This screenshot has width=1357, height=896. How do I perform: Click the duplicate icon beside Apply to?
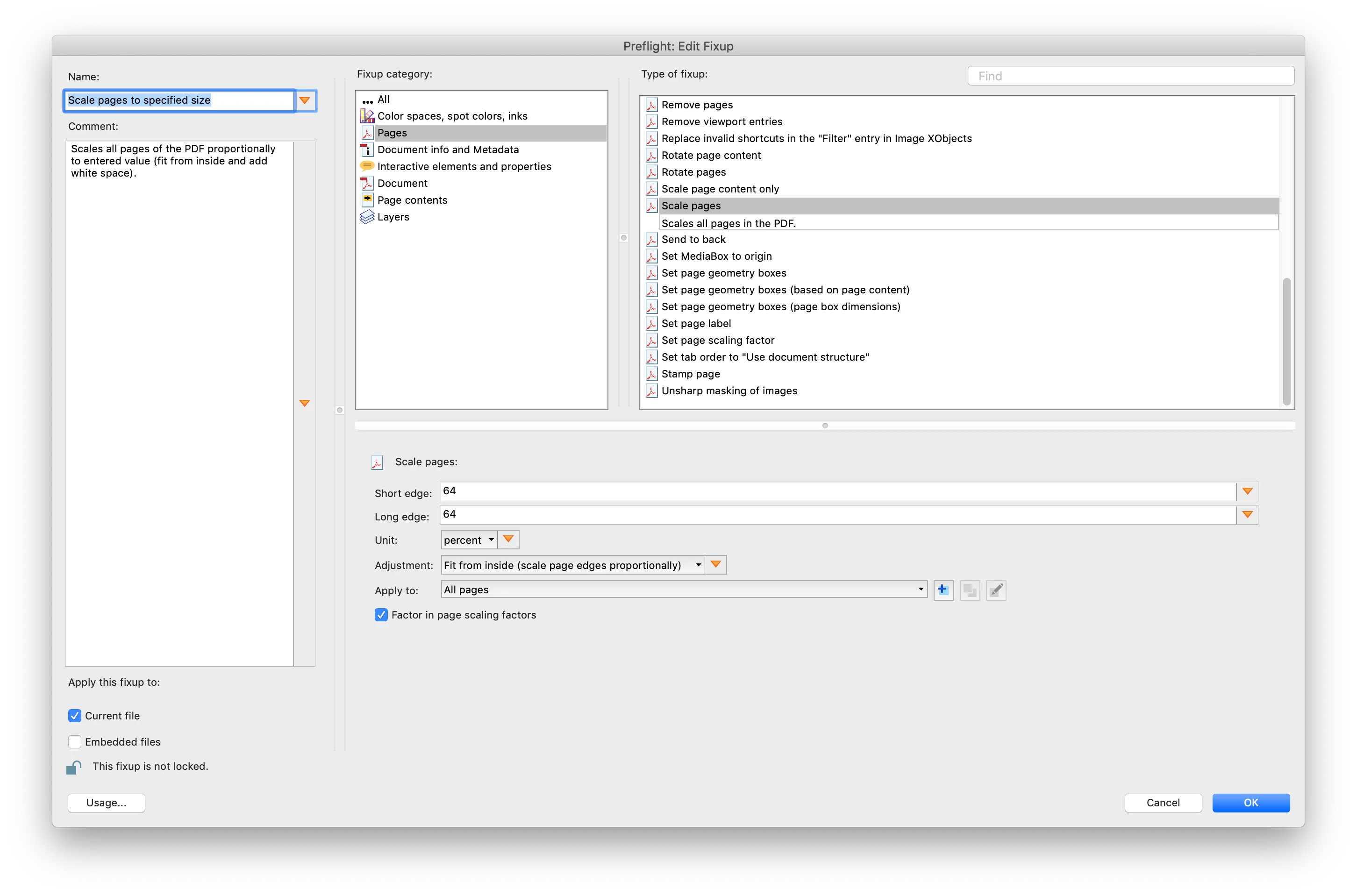pyautogui.click(x=970, y=590)
